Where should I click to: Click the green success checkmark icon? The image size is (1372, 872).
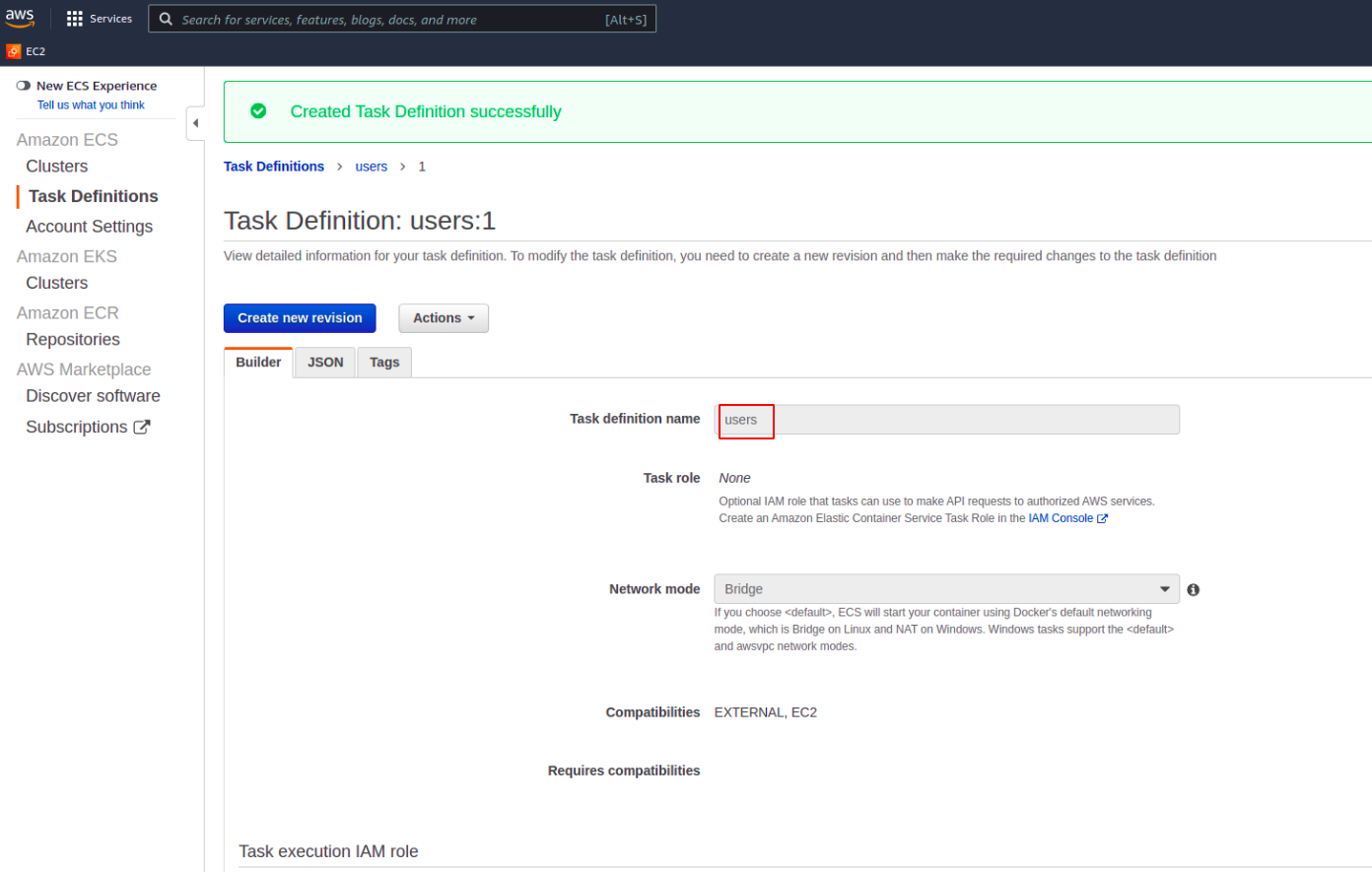(x=257, y=111)
